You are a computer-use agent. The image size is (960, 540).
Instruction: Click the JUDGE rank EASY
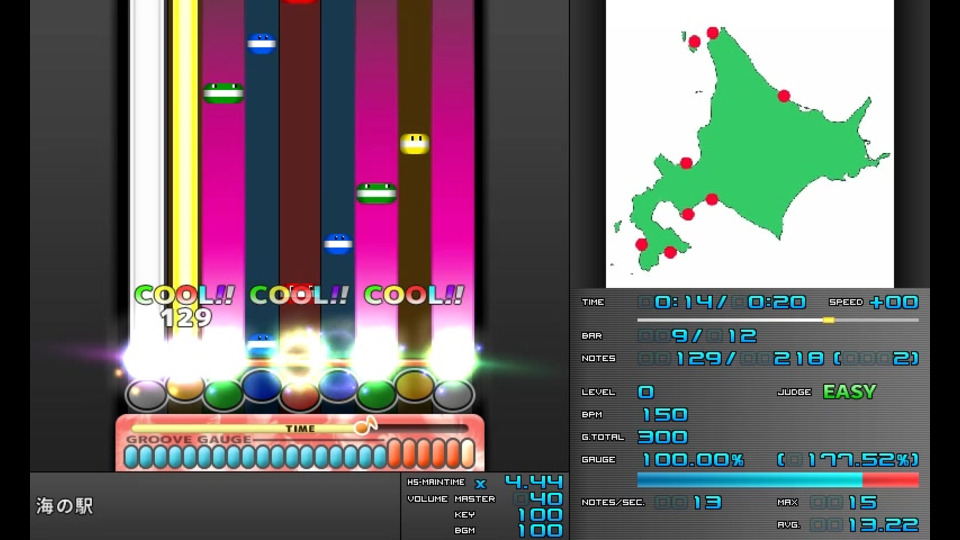[849, 392]
